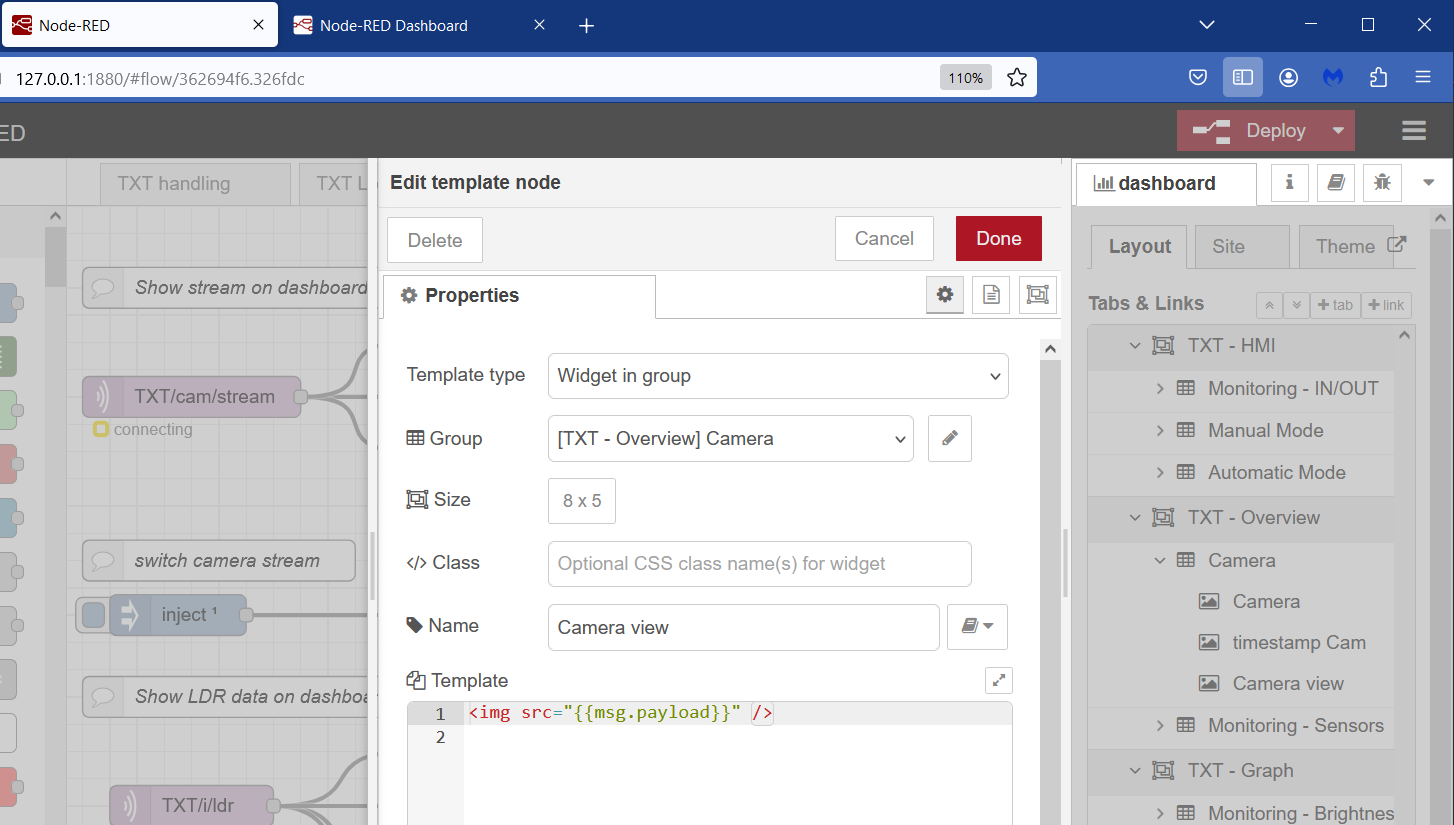Viewport: 1454px width, 825px height.
Task: Open the Save to Pocket icon
Action: point(1198,78)
